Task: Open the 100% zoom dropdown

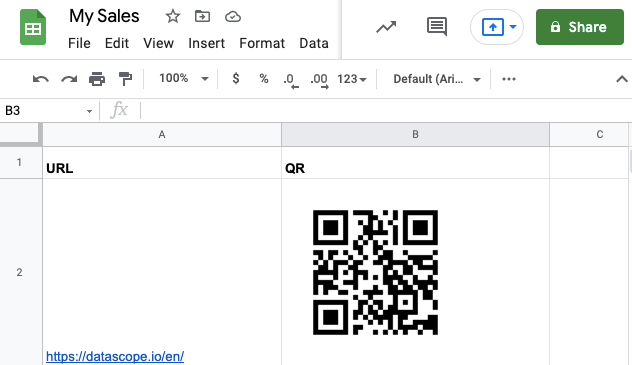Action: click(184, 79)
